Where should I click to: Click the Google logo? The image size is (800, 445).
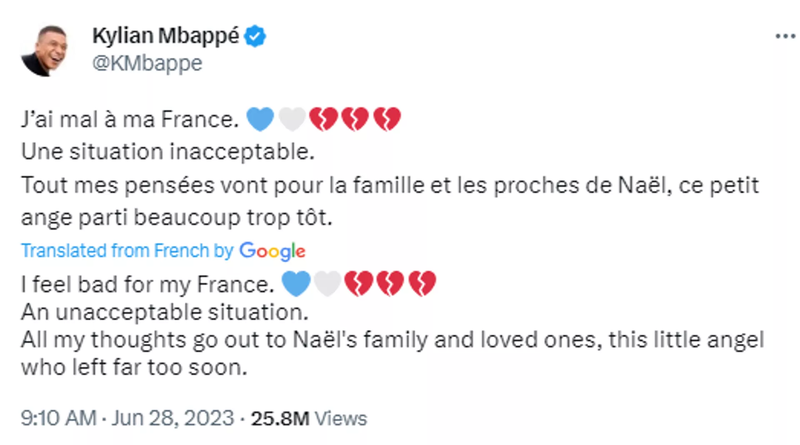pyautogui.click(x=272, y=251)
